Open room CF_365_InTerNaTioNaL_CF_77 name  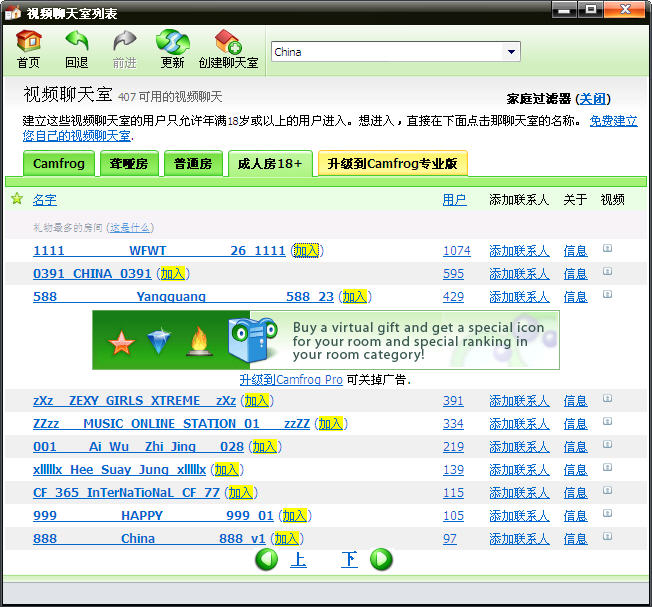(126, 493)
